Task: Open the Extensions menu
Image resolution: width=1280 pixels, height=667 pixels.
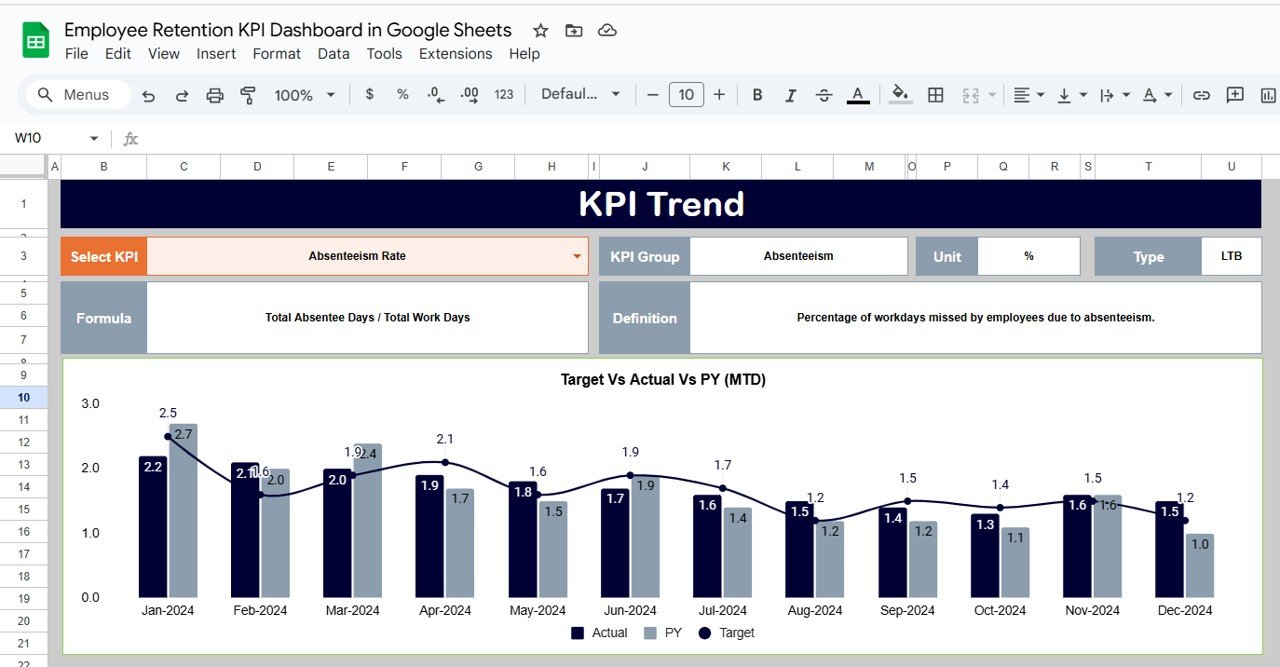Action: [x=455, y=54]
